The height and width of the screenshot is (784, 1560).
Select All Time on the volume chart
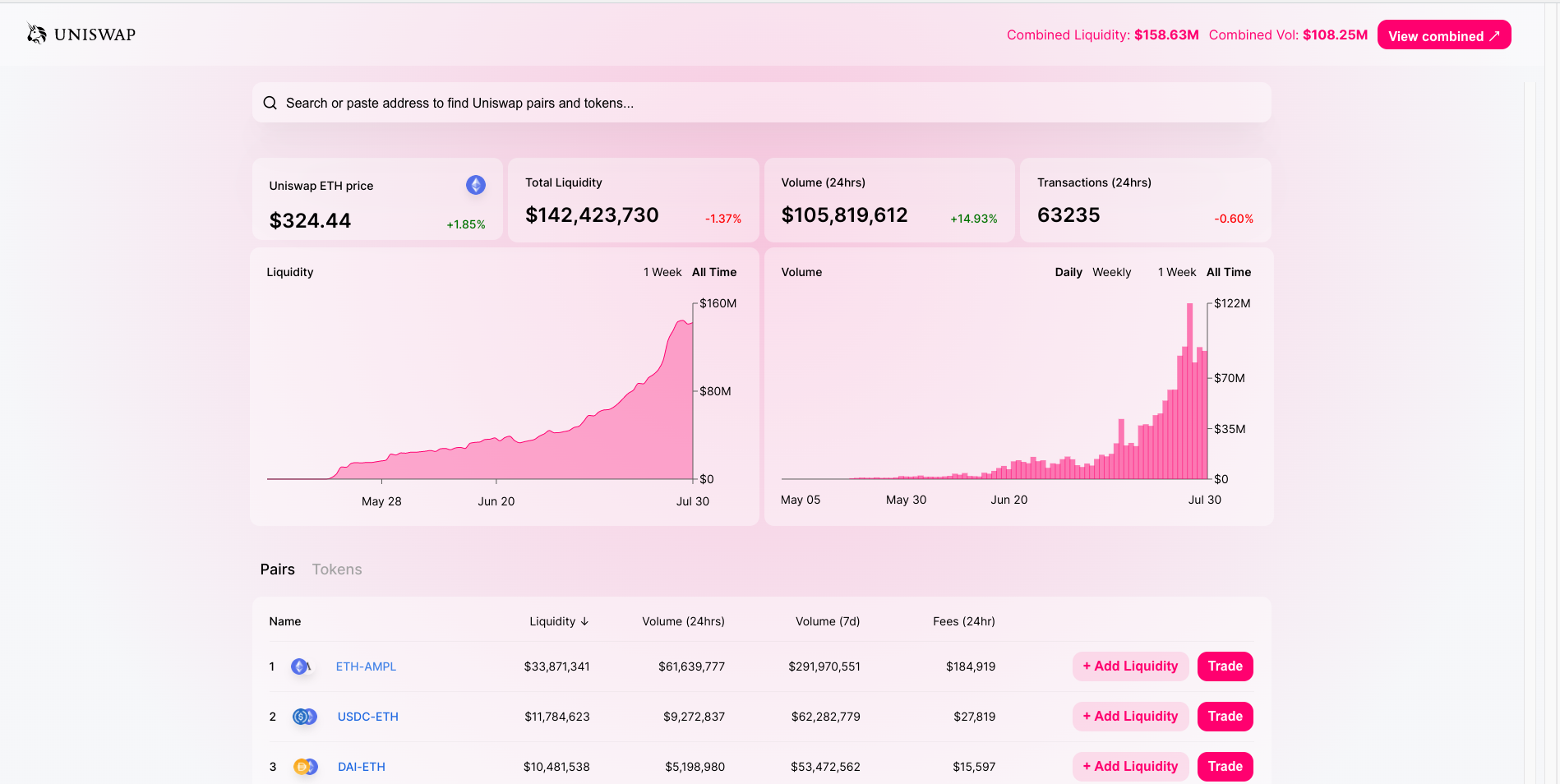pyautogui.click(x=1229, y=272)
